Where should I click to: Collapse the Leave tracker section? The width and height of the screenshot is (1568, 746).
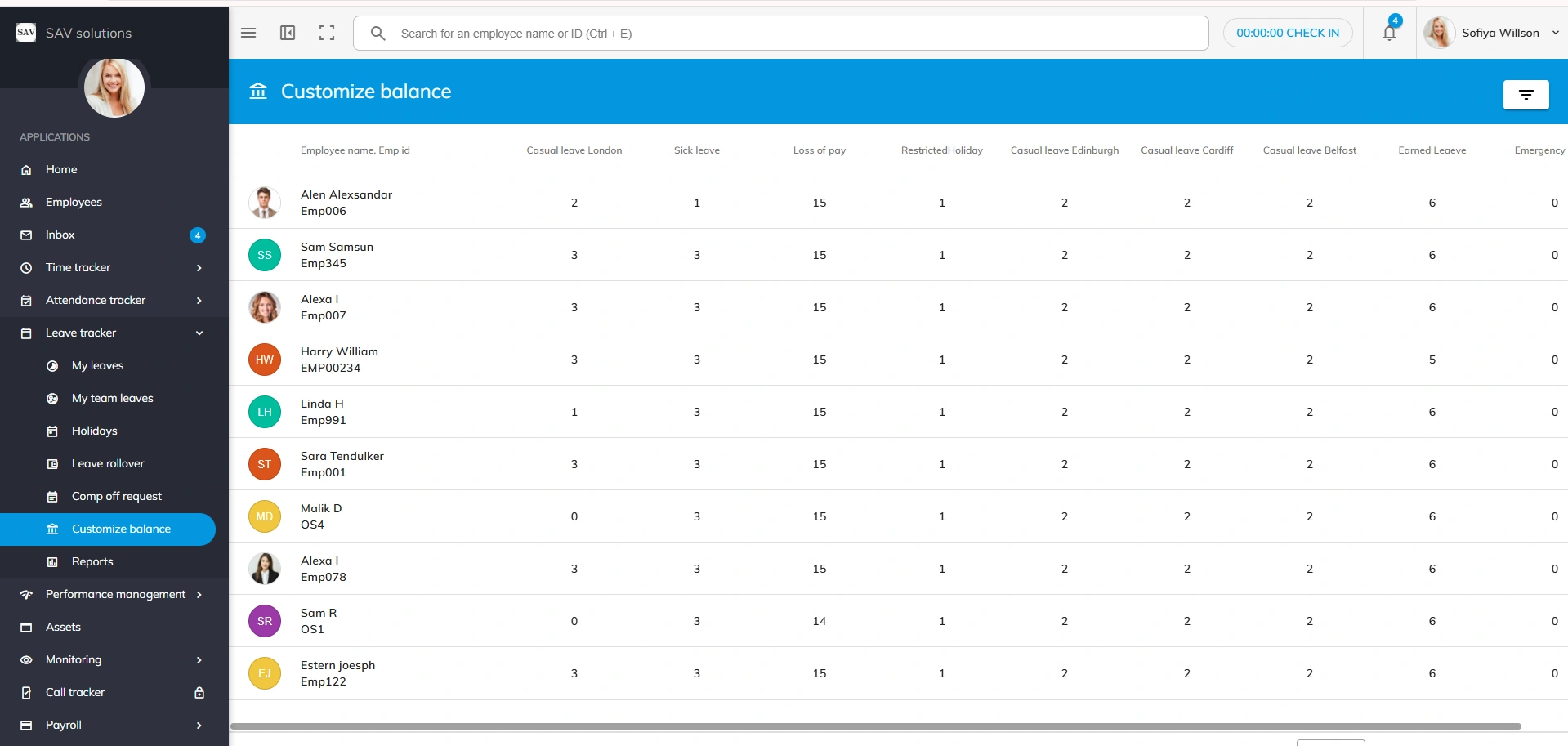199,333
